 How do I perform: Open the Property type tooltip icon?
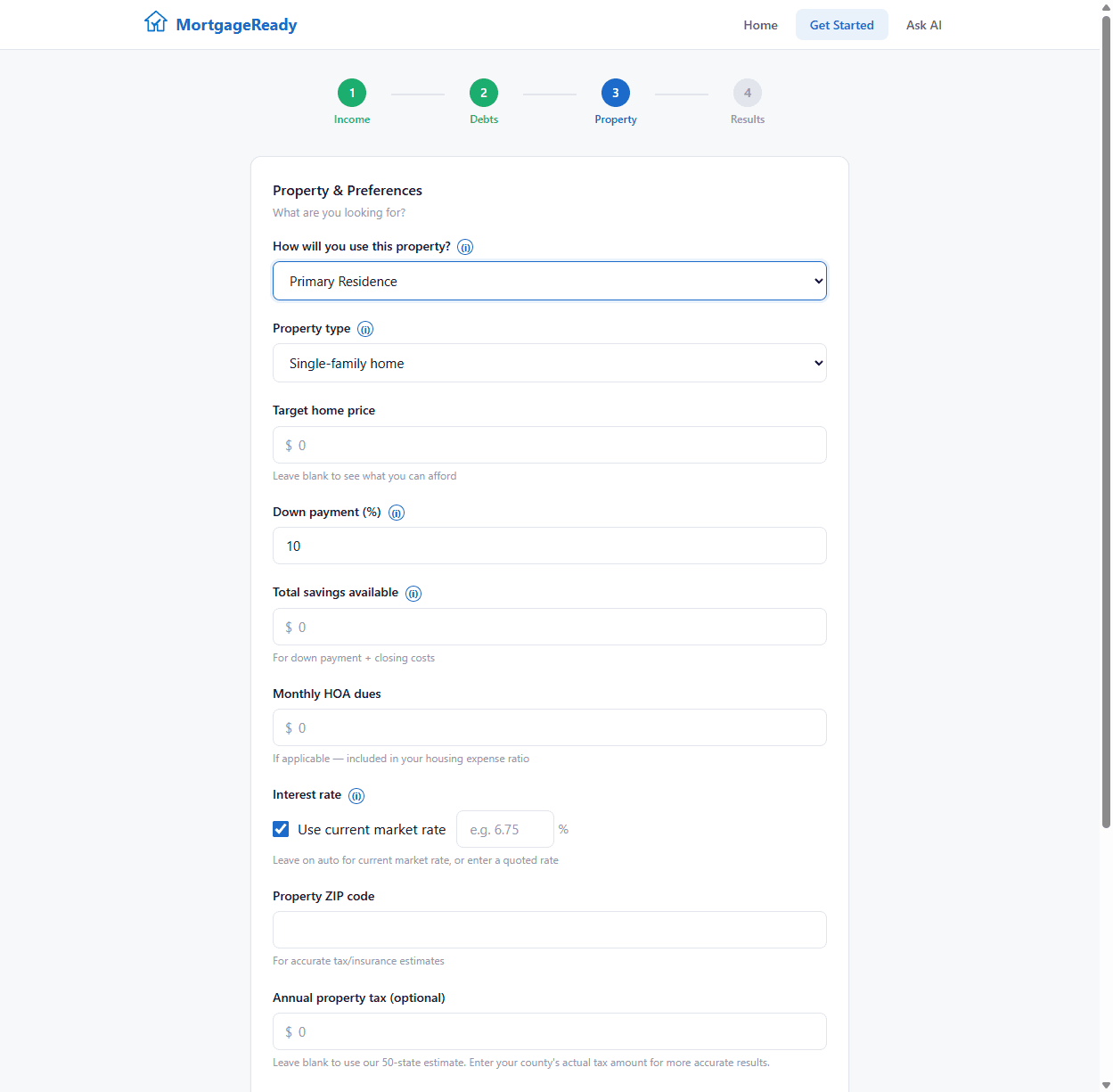click(365, 329)
